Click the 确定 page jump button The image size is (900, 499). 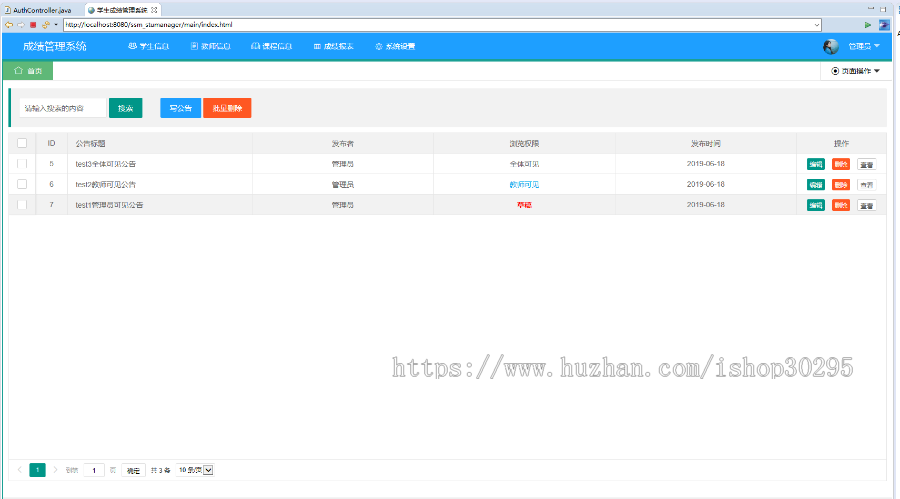coord(133,470)
